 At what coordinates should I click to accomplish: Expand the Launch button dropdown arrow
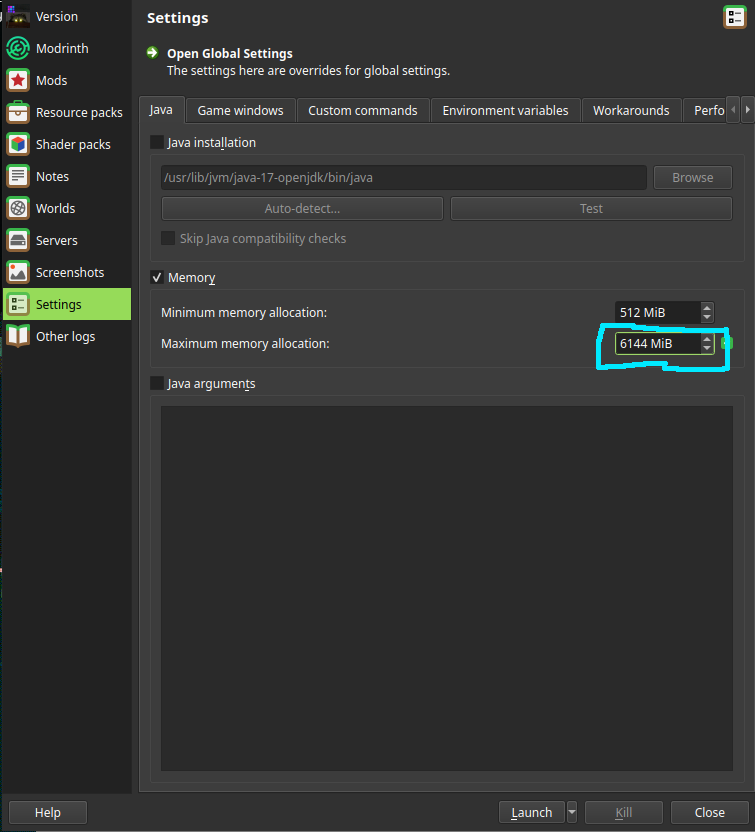572,812
